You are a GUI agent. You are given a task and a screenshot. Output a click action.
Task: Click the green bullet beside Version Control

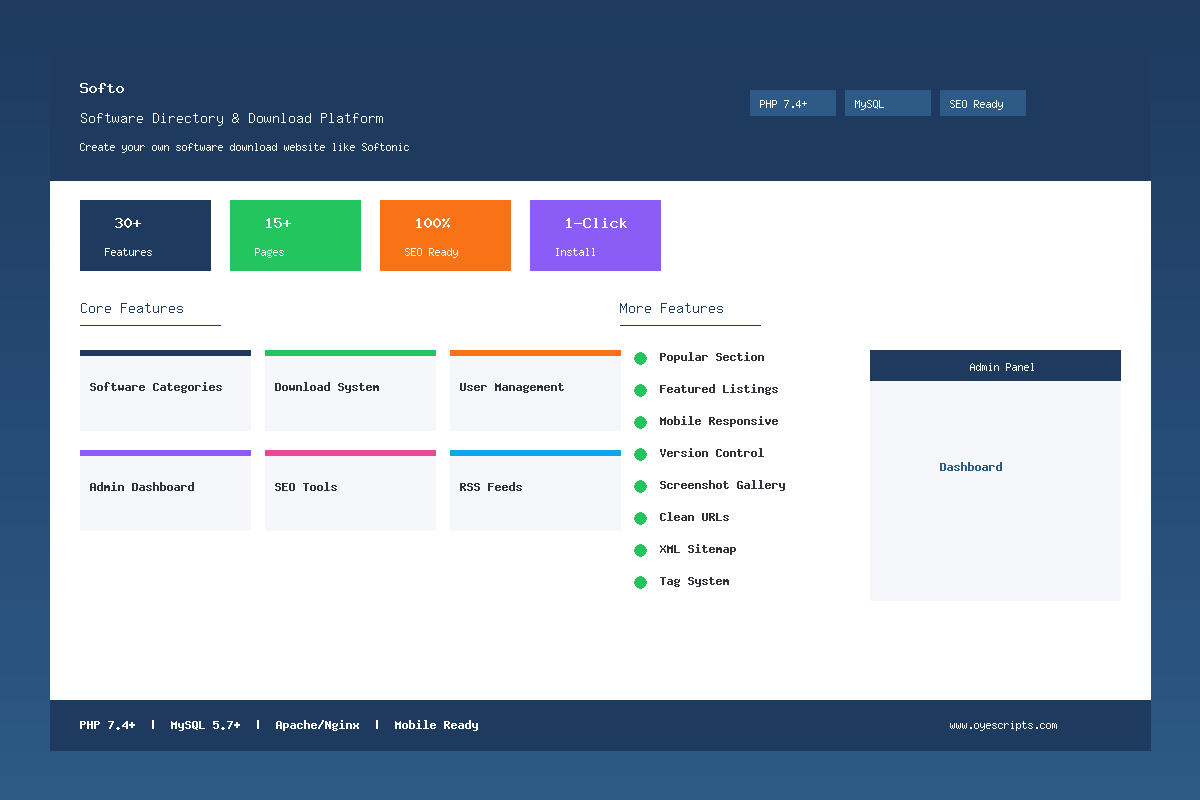click(x=640, y=454)
